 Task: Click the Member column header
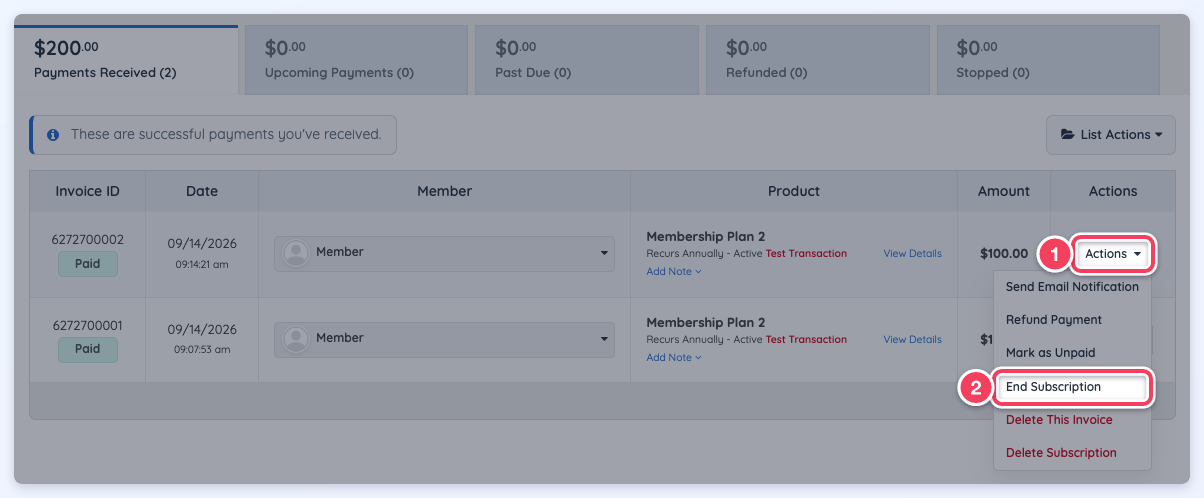(x=444, y=191)
